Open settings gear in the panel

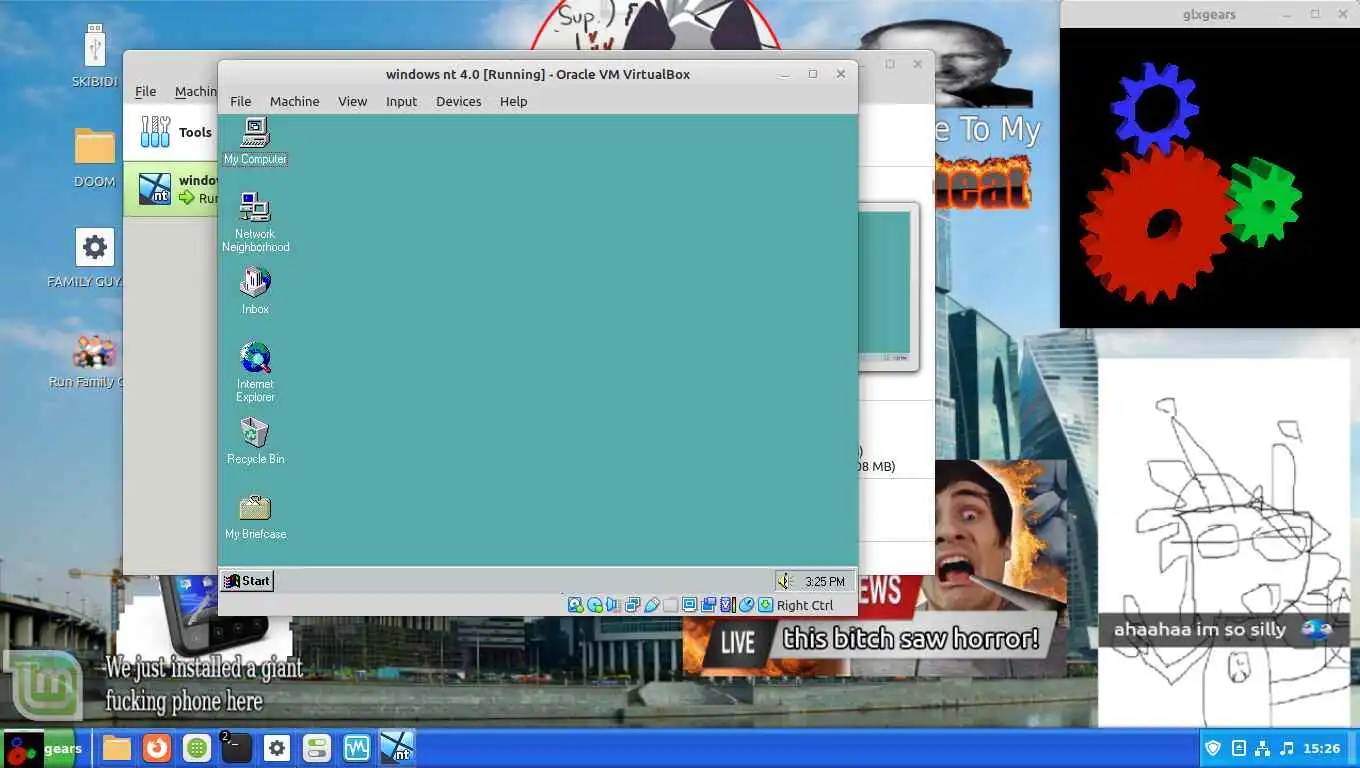(277, 748)
